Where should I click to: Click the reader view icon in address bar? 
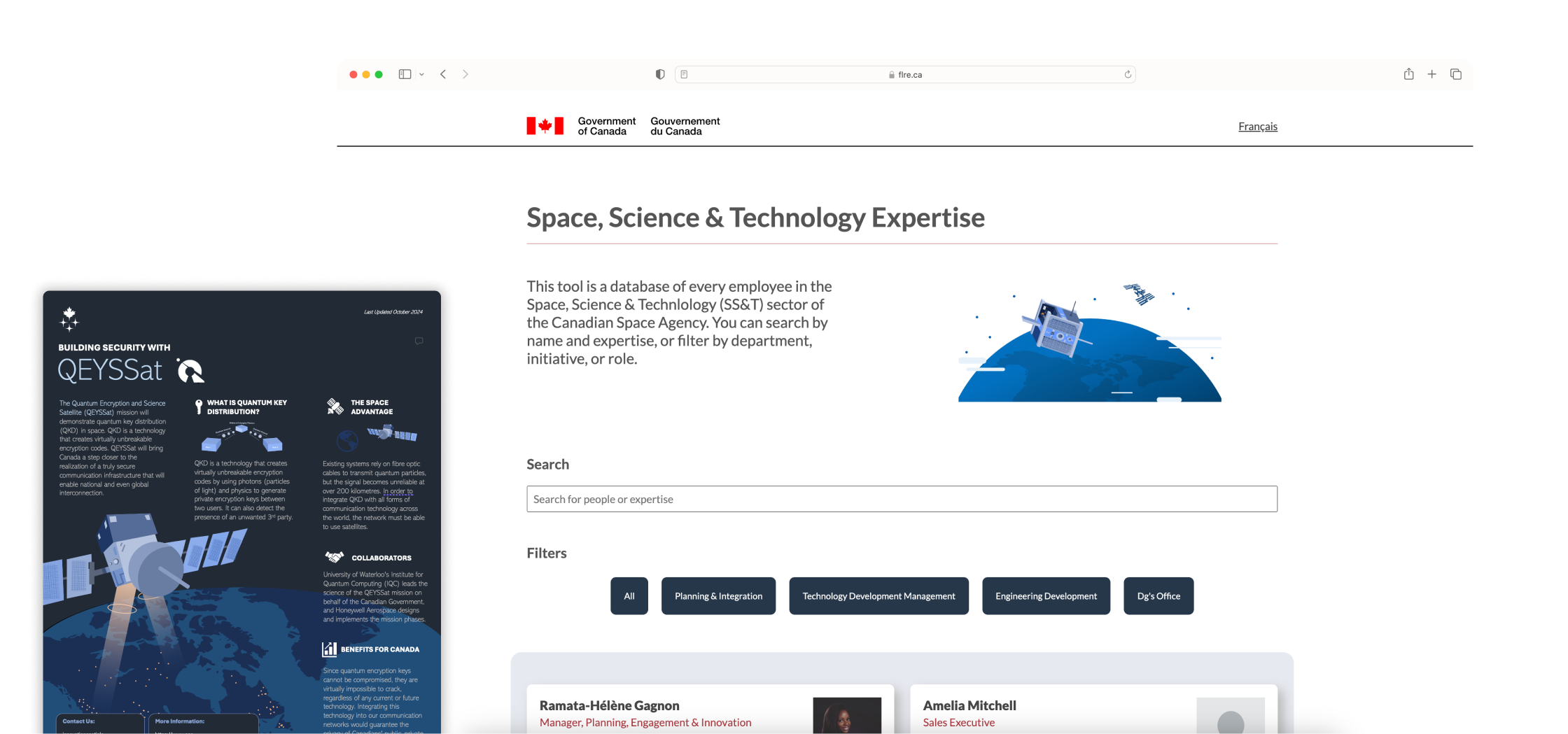(684, 74)
